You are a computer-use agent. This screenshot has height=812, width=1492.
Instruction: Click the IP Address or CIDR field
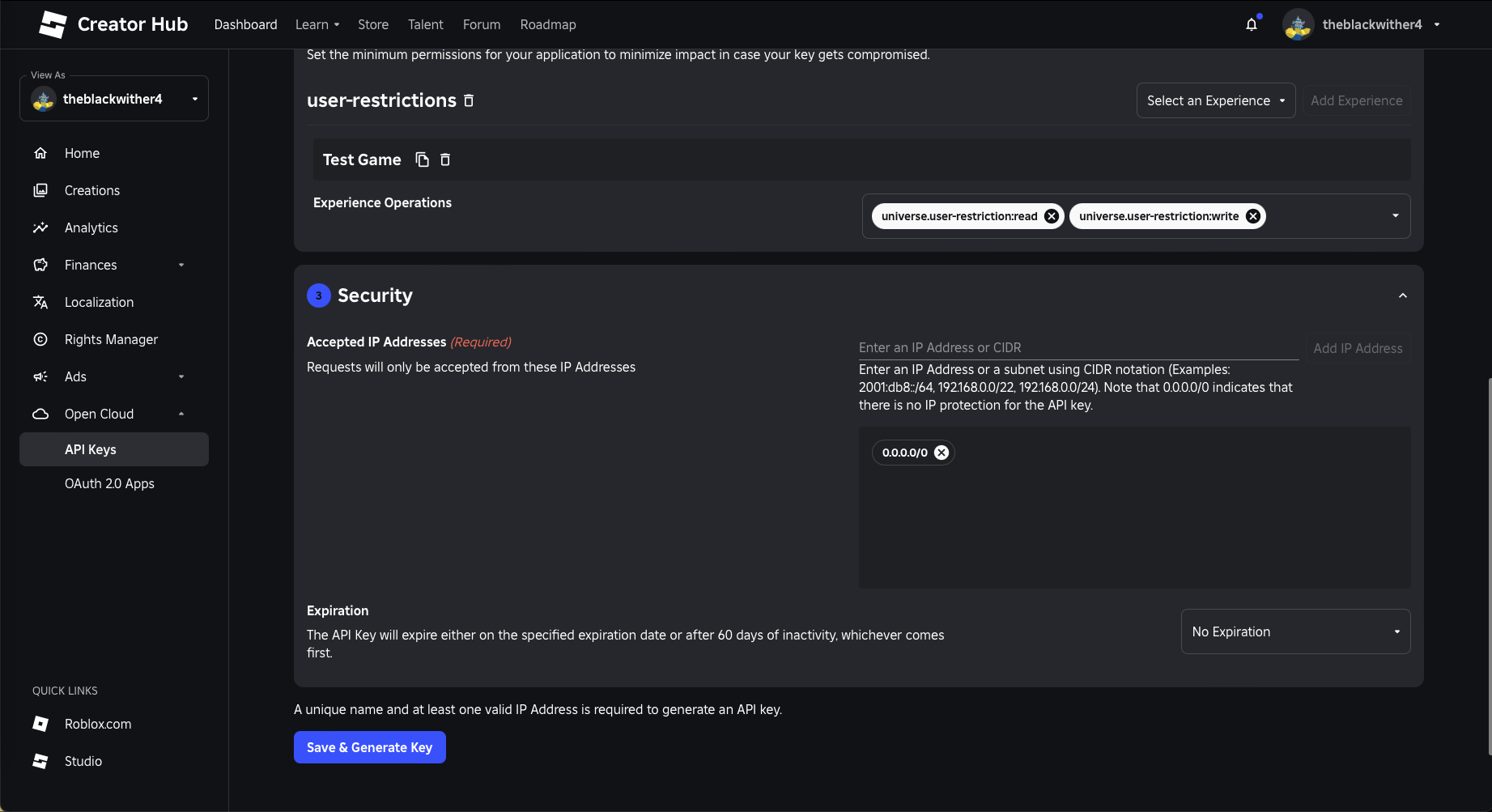[1078, 347]
